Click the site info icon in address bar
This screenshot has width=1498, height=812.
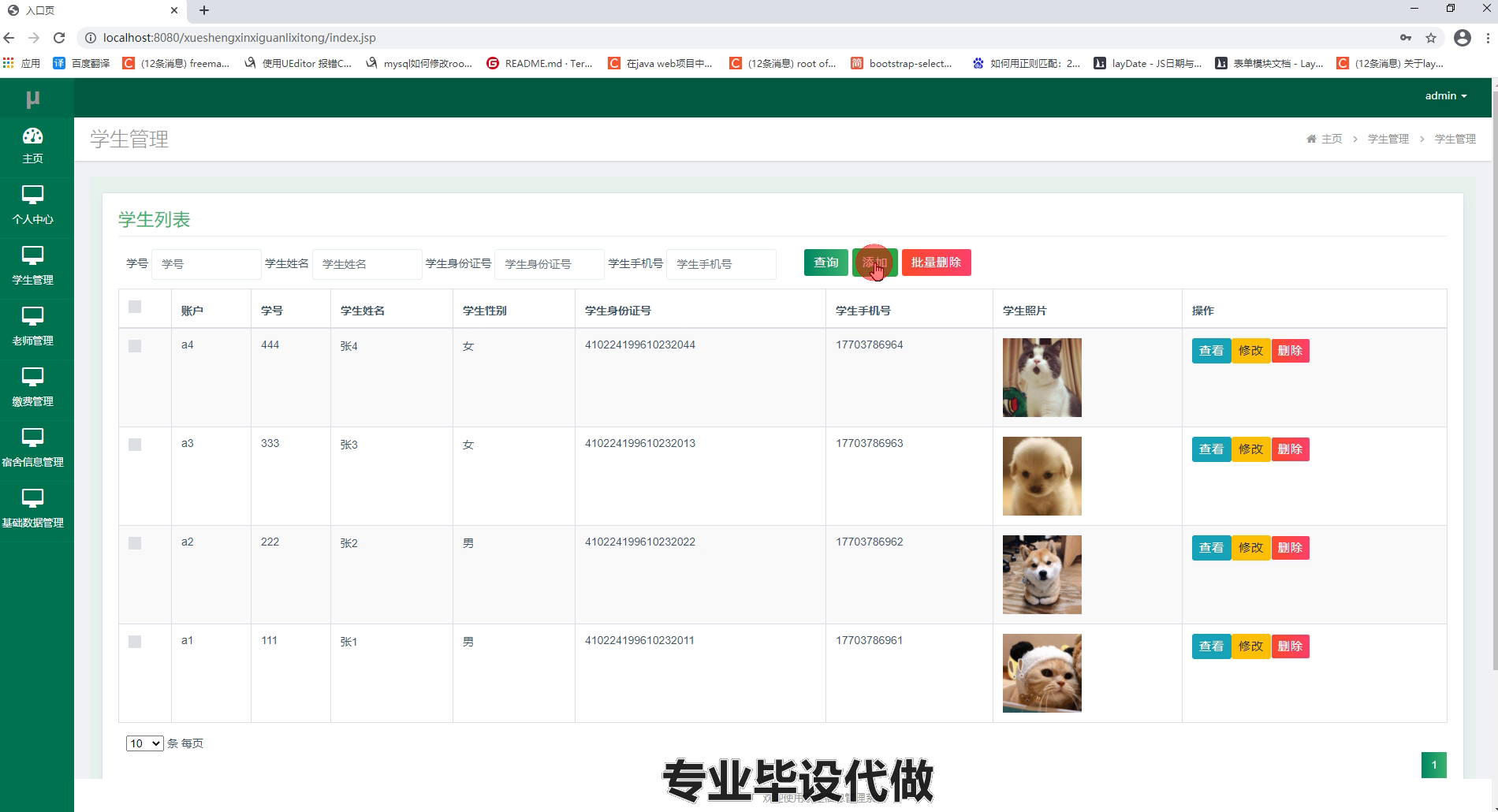[90, 38]
